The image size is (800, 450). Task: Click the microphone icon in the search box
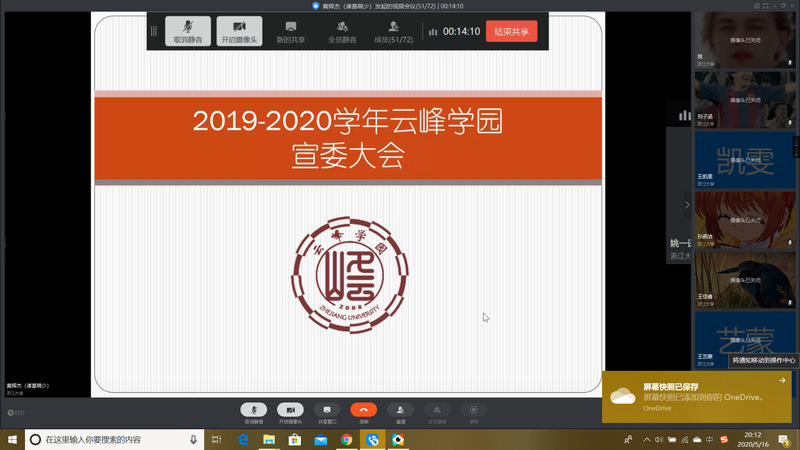point(193,439)
